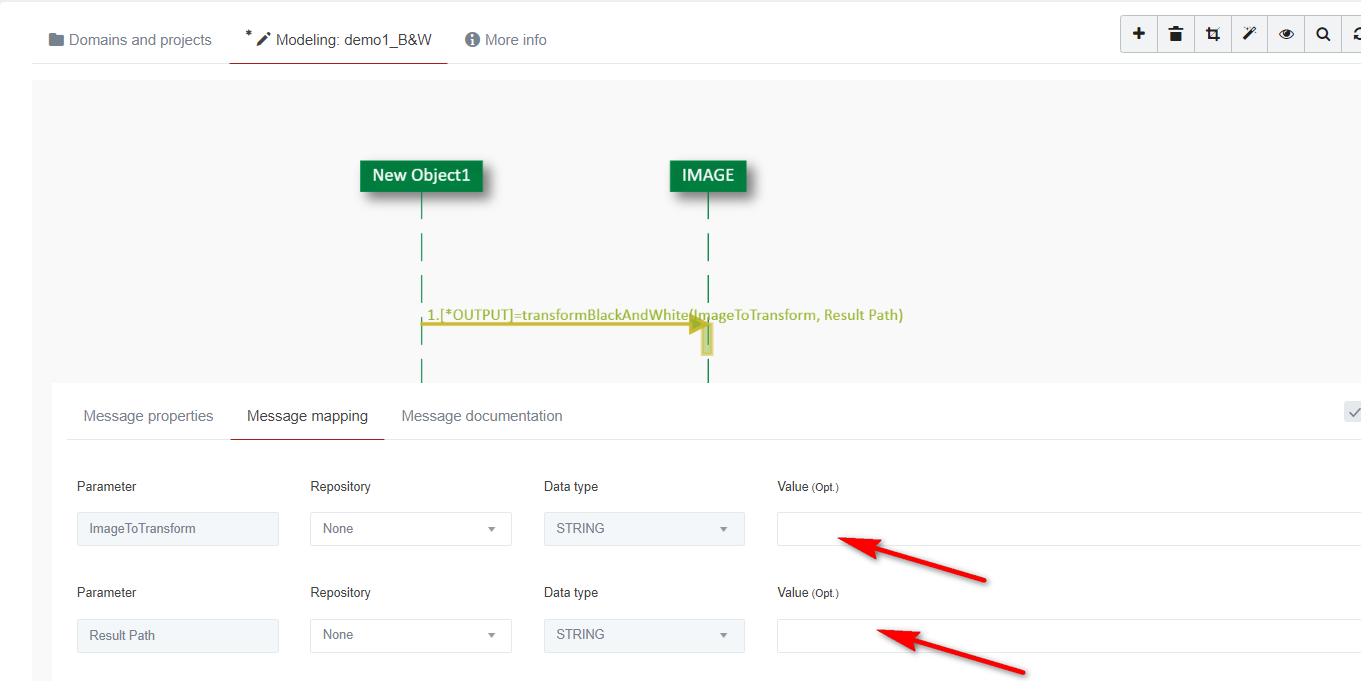Select the crop tool icon
This screenshot has width=1361, height=681.
[x=1213, y=34]
